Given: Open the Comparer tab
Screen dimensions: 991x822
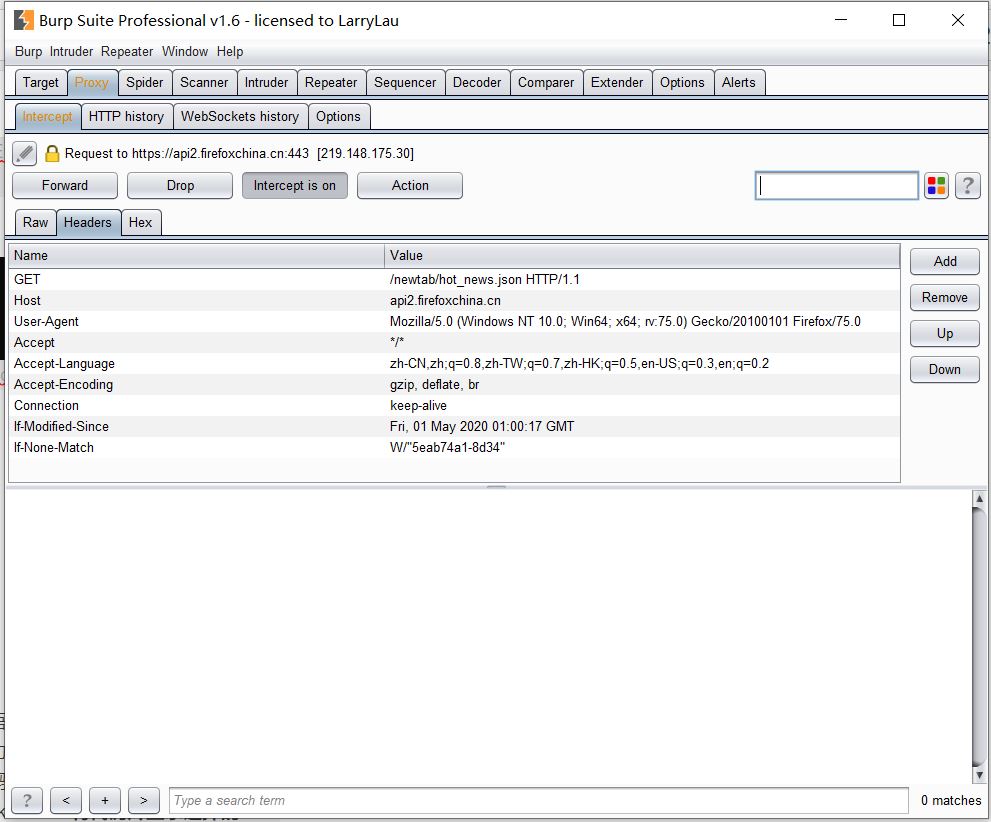Looking at the screenshot, I should click(x=545, y=83).
